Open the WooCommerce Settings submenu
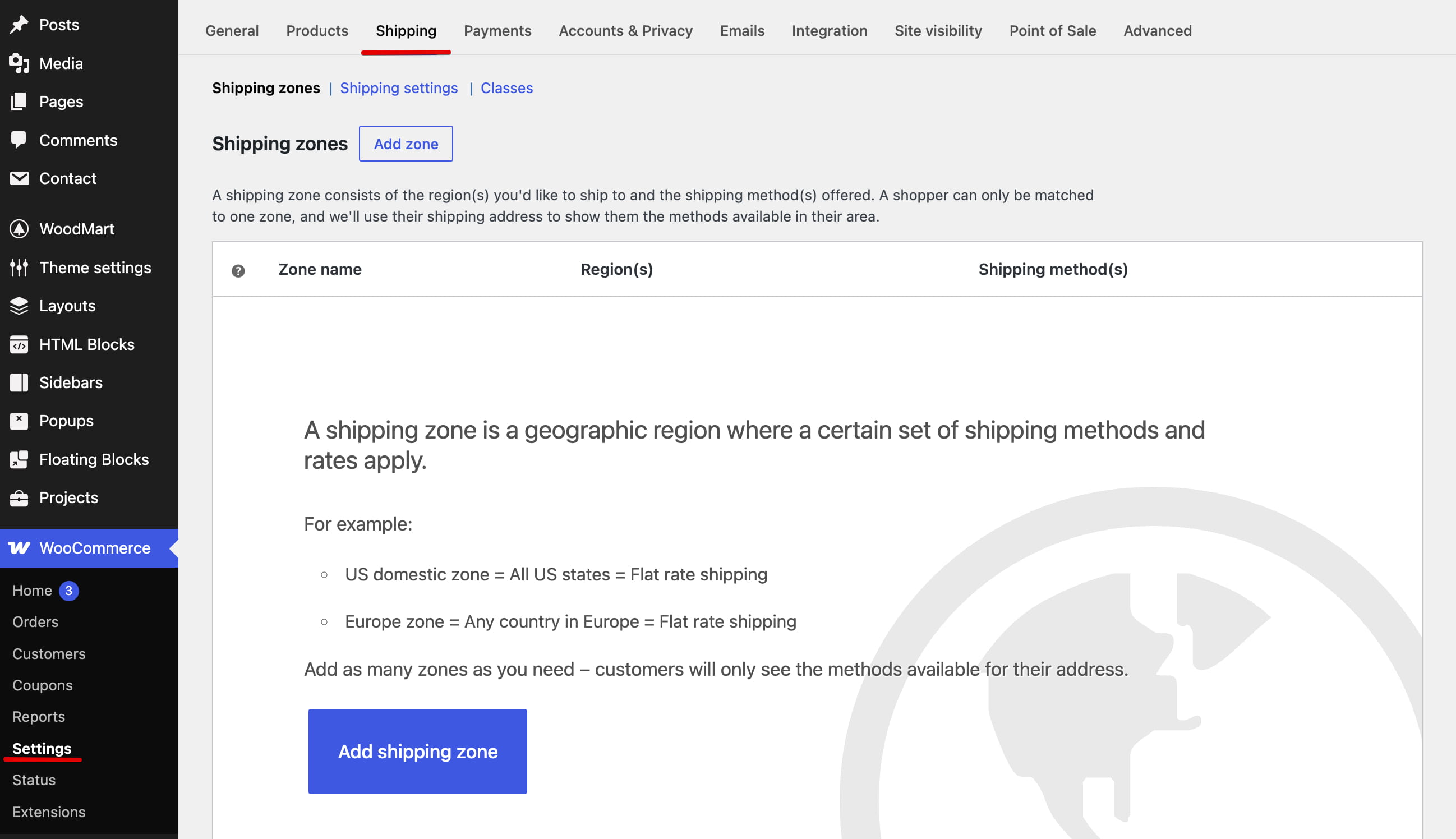This screenshot has width=1456, height=839. tap(42, 748)
